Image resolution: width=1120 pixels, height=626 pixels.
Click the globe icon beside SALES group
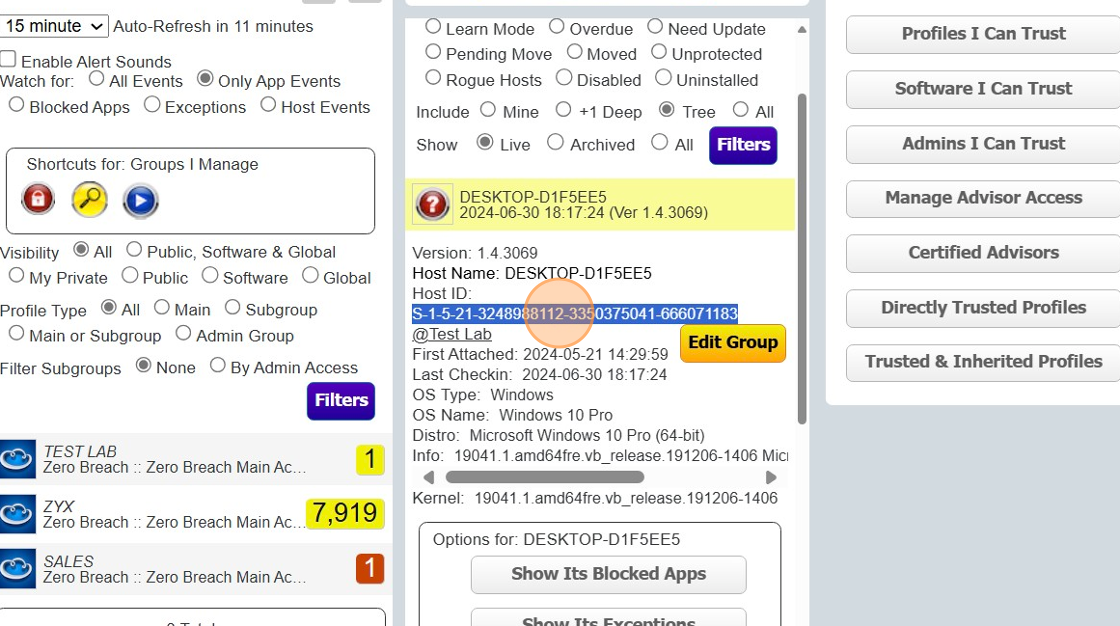(18, 568)
